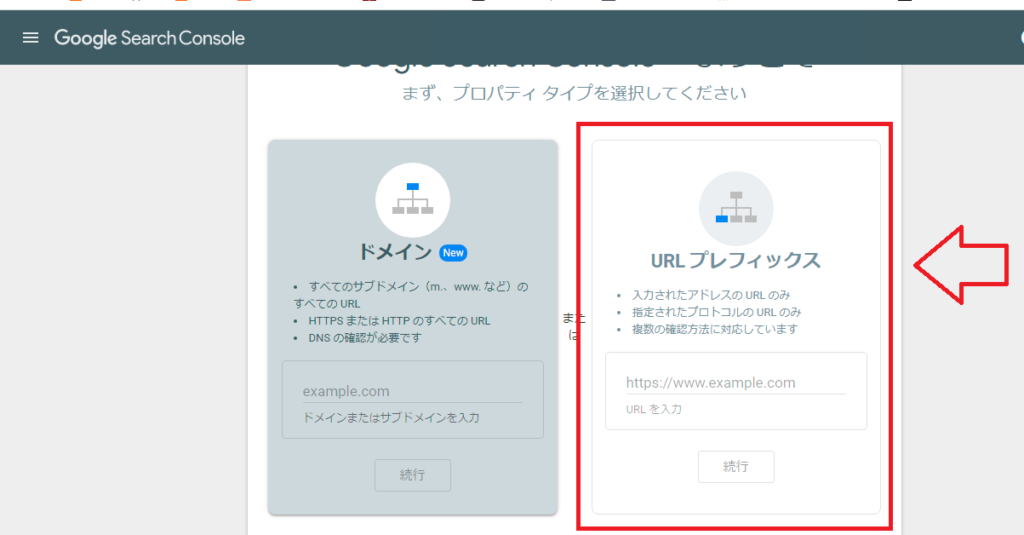Image resolution: width=1024 pixels, height=535 pixels.
Task: Click the domain property sitemap icon
Action: click(413, 199)
